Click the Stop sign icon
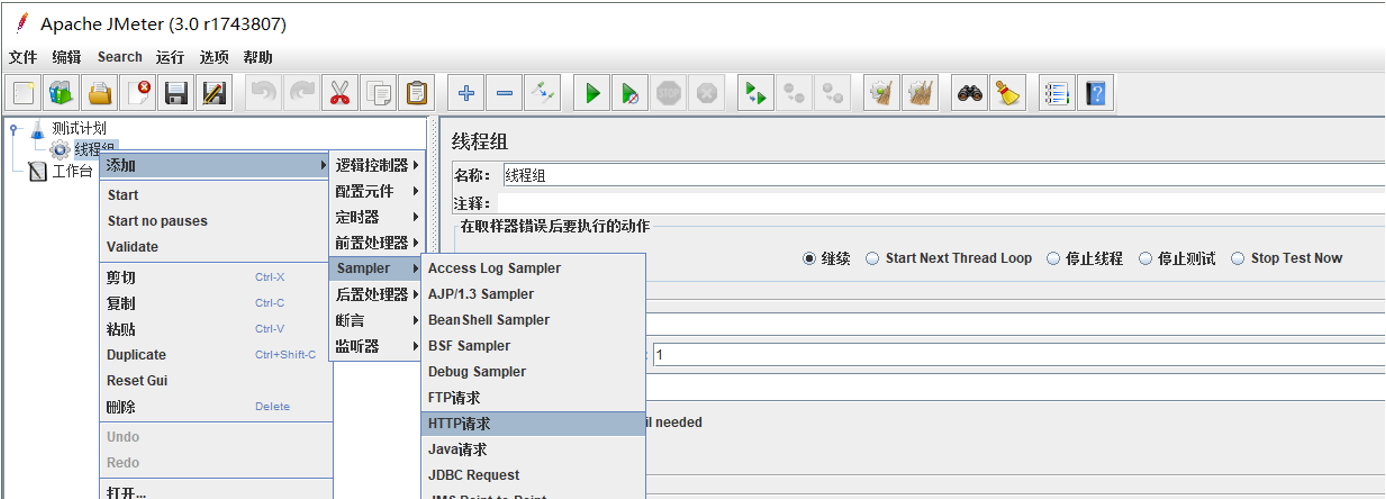 pos(668,94)
